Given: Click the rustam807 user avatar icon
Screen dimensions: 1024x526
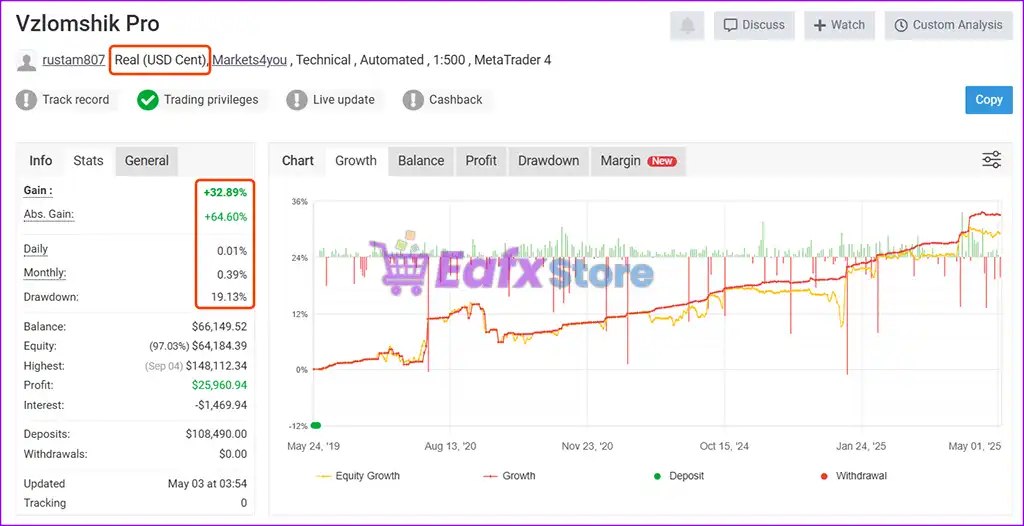Looking at the screenshot, I should pyautogui.click(x=26, y=61).
